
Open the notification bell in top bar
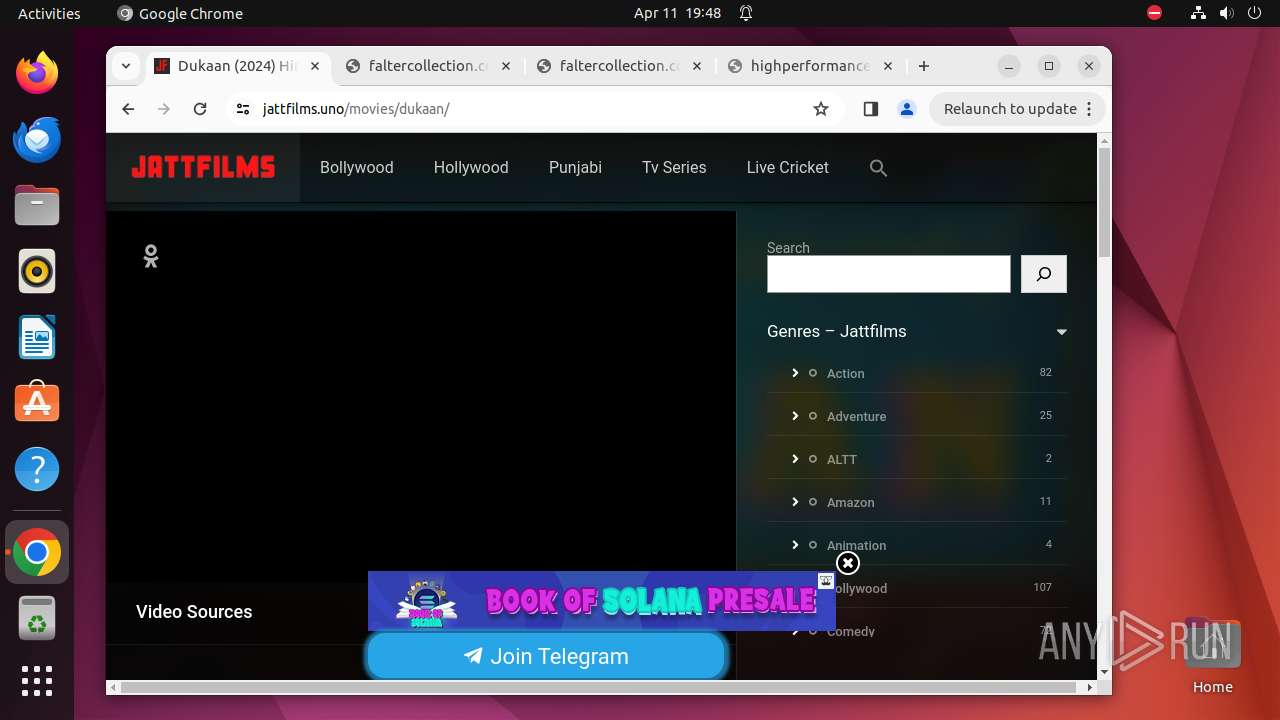(746, 13)
